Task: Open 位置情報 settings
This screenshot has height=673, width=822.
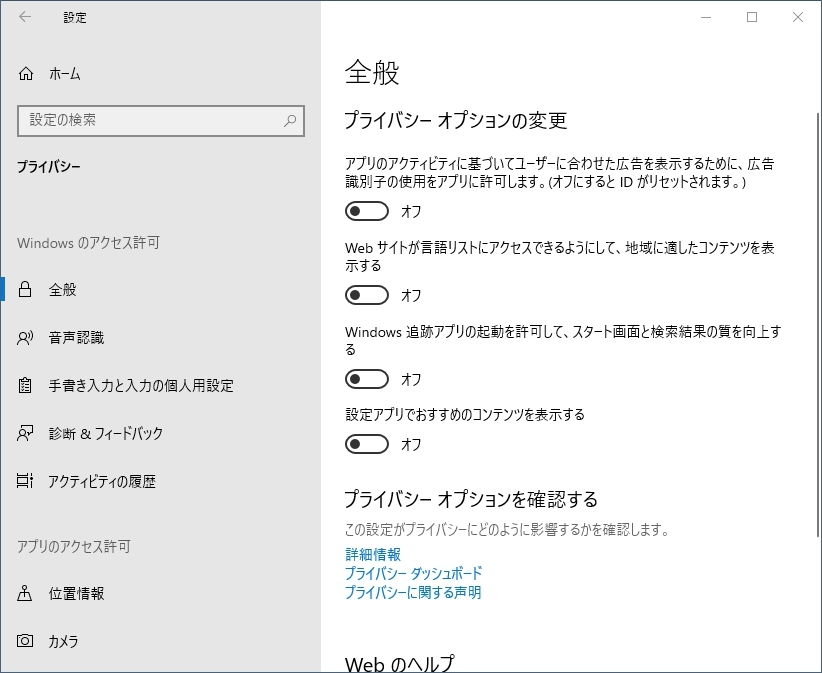Action: 160,593
